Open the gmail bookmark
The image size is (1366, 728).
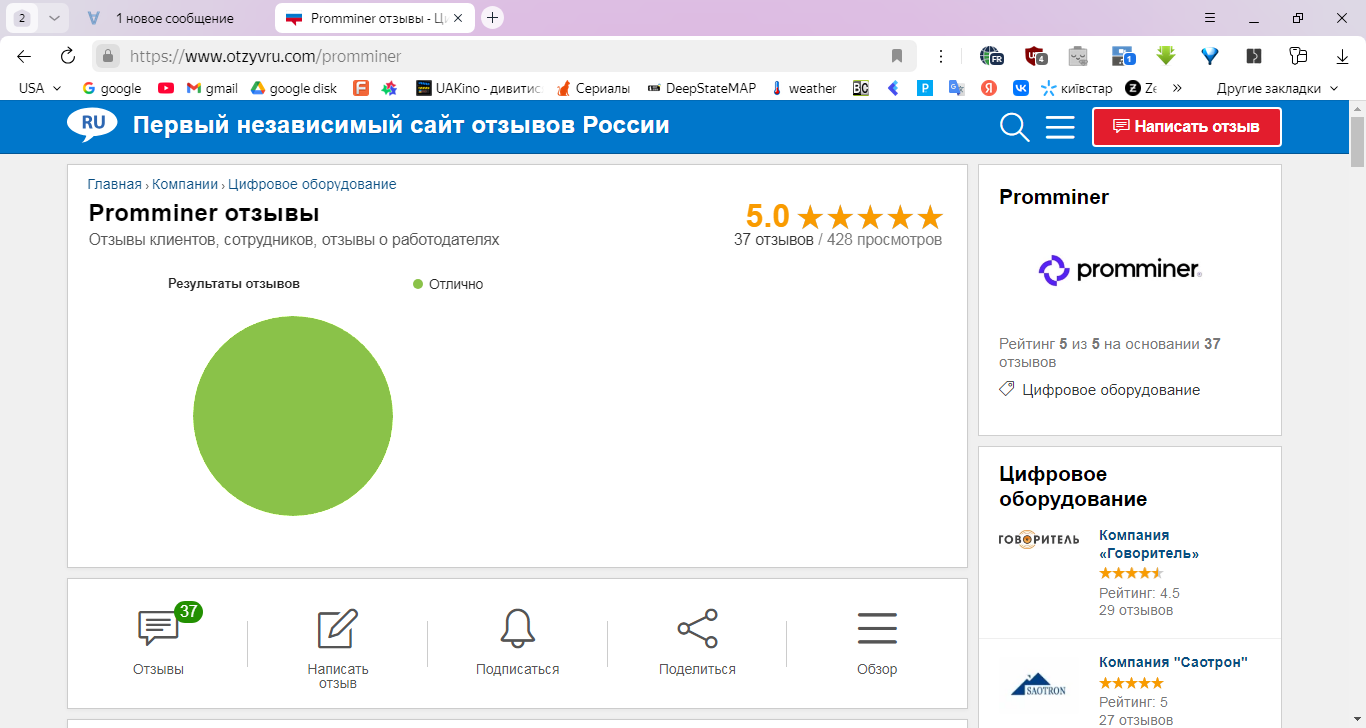tap(212, 88)
